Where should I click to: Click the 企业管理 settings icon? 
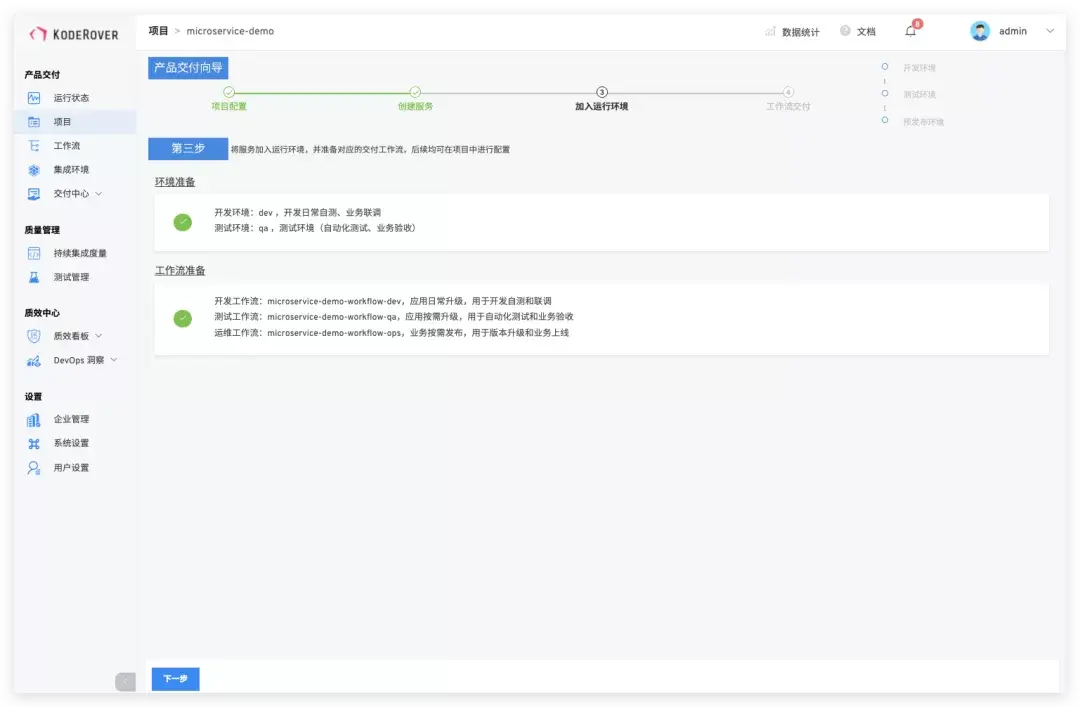[x=33, y=419]
